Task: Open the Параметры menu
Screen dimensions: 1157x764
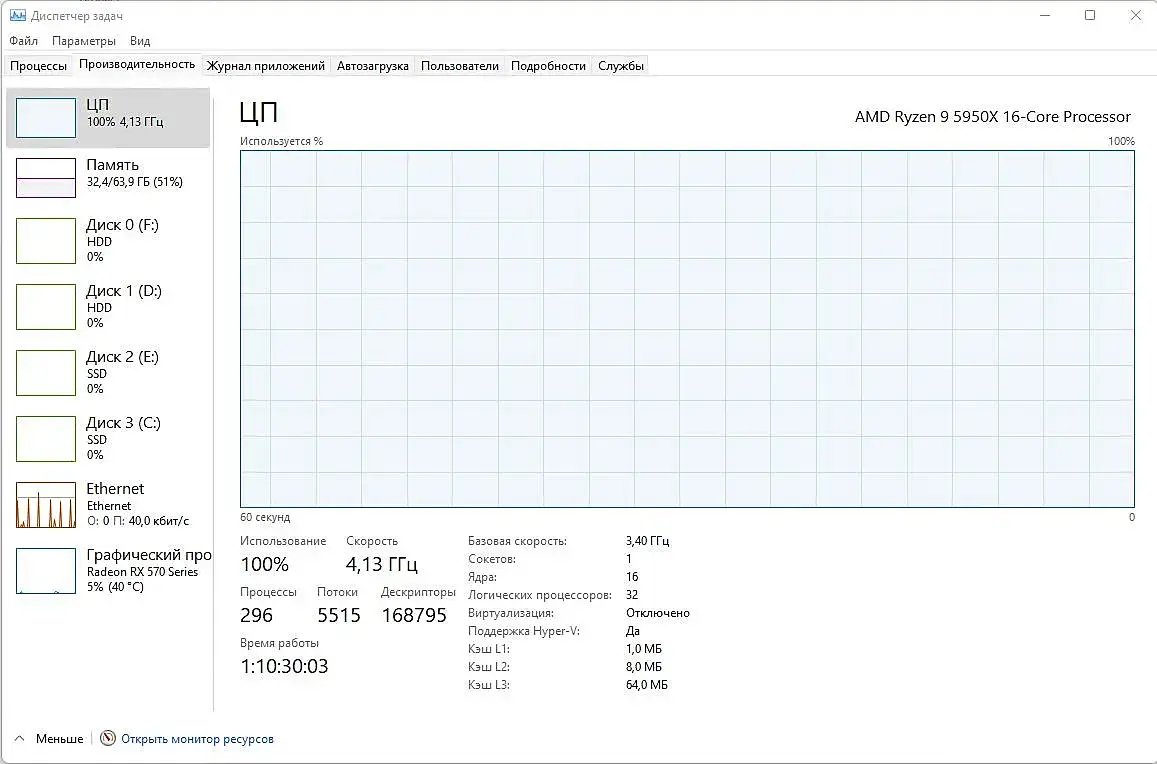Action: (x=84, y=41)
